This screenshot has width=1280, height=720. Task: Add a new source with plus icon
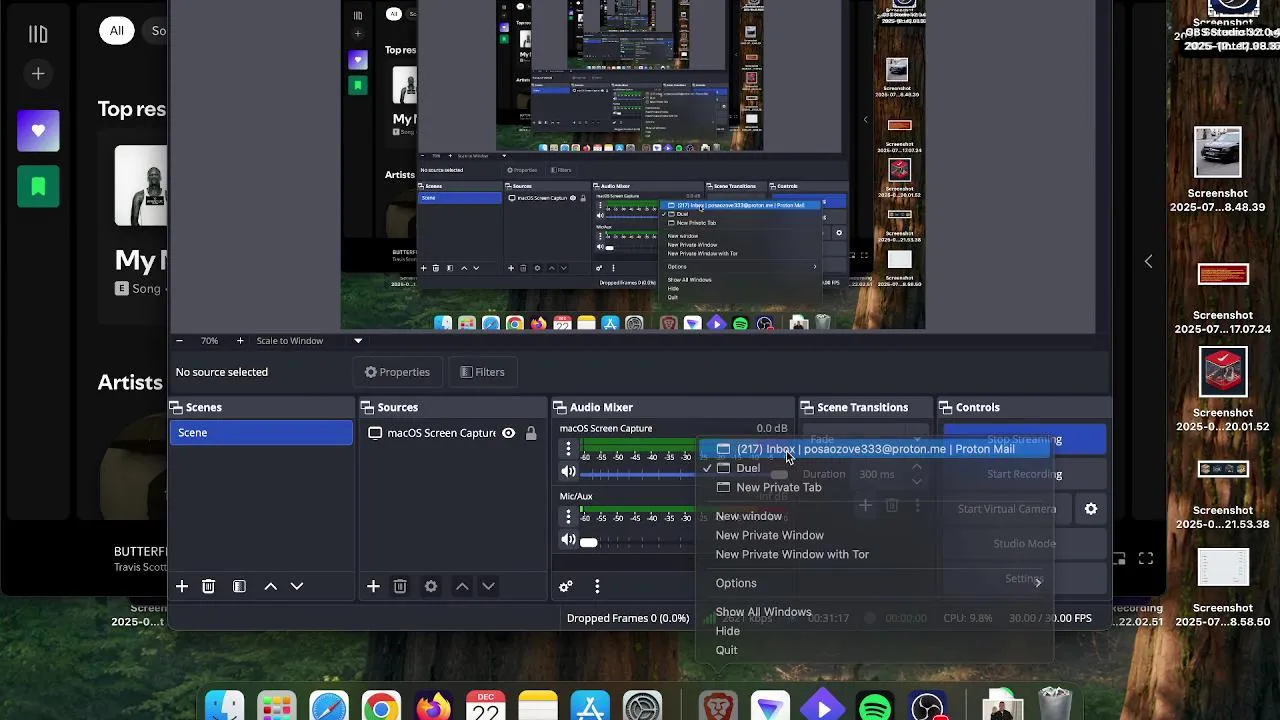point(373,586)
